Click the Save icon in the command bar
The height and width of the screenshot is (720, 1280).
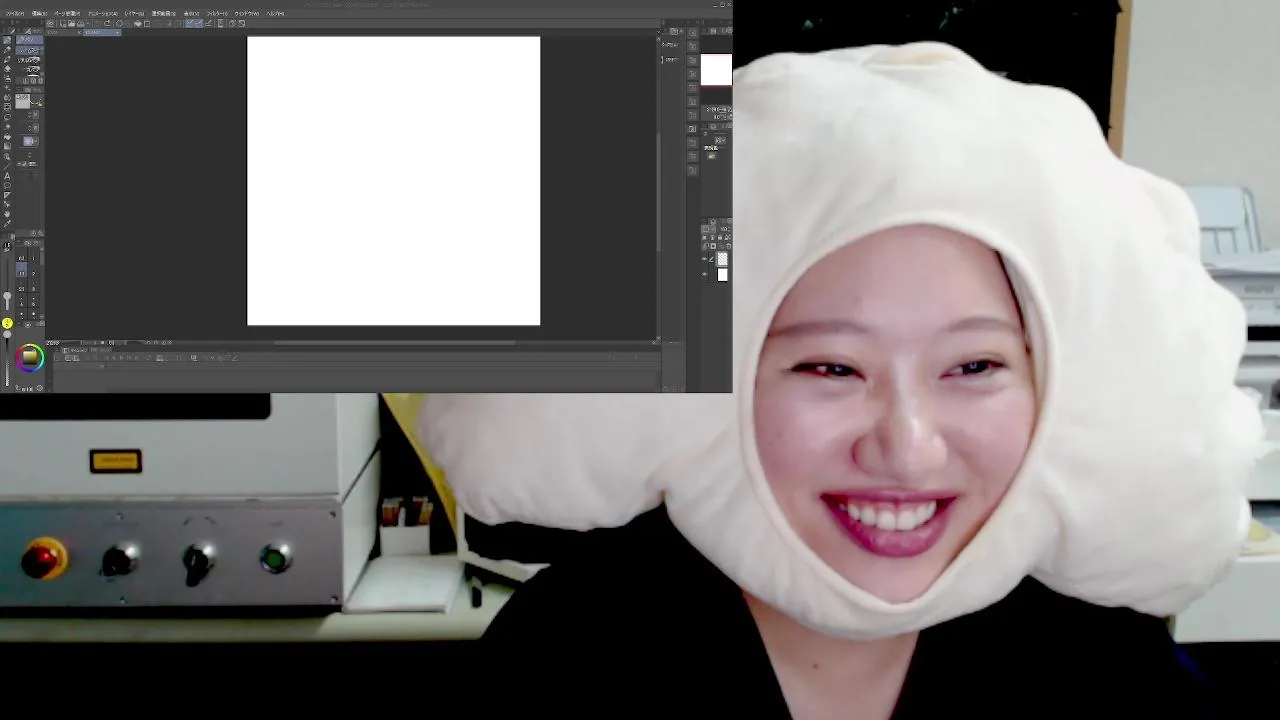82,23
